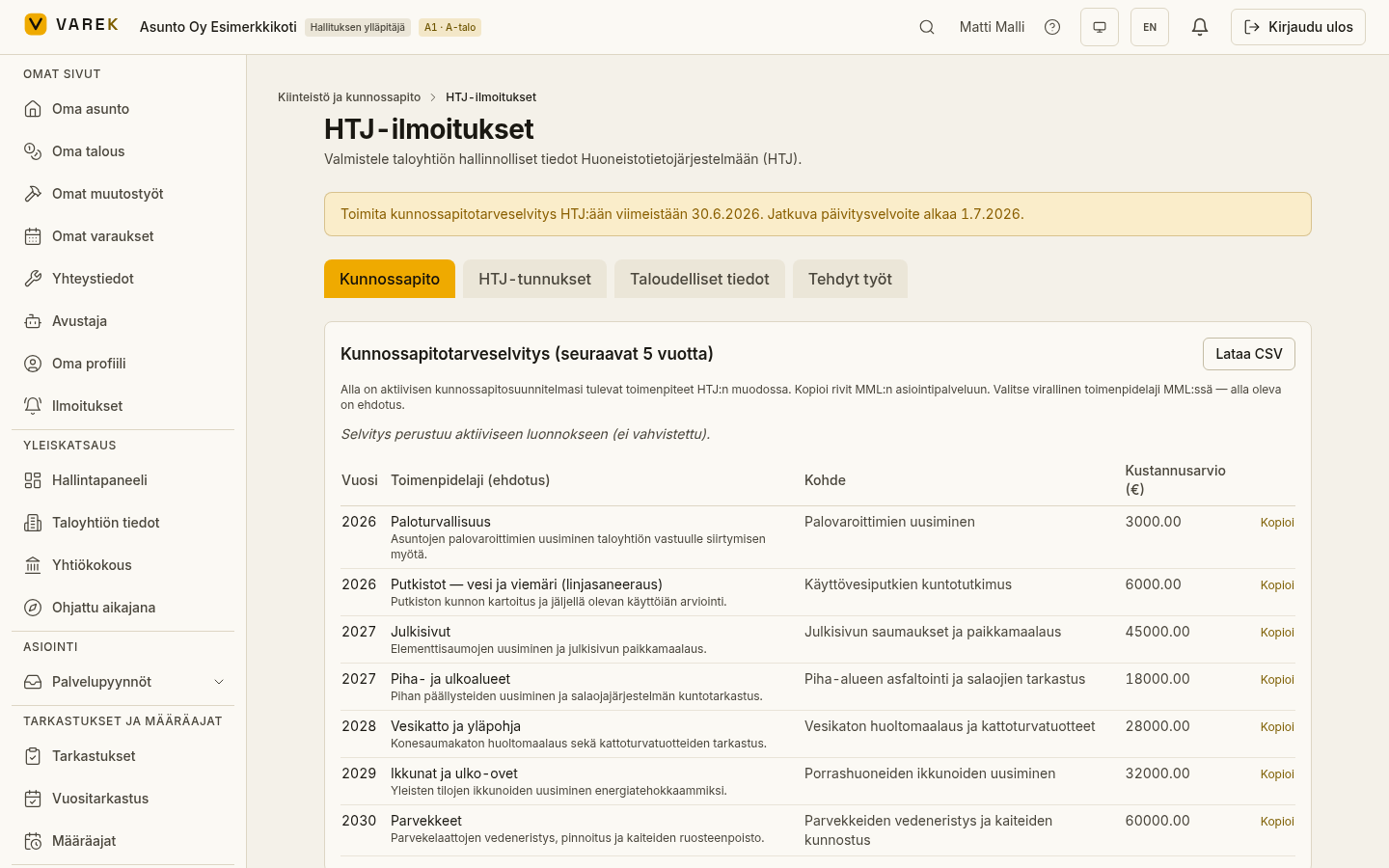Click the Vuositarkastus calendar-check icon

pos(33,799)
